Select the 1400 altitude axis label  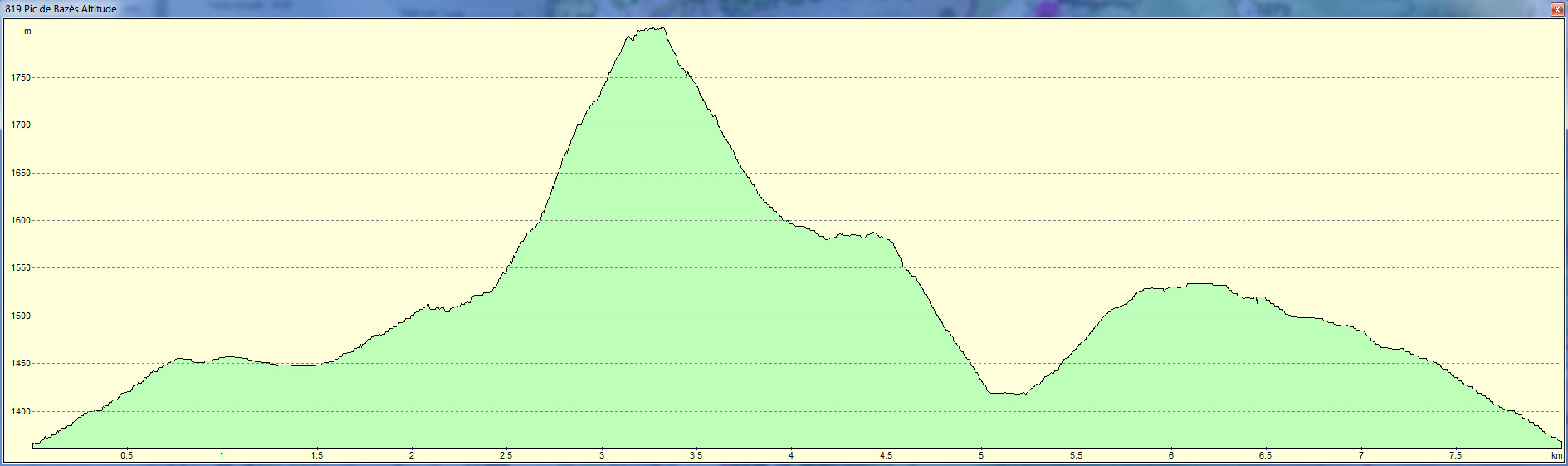tap(21, 412)
